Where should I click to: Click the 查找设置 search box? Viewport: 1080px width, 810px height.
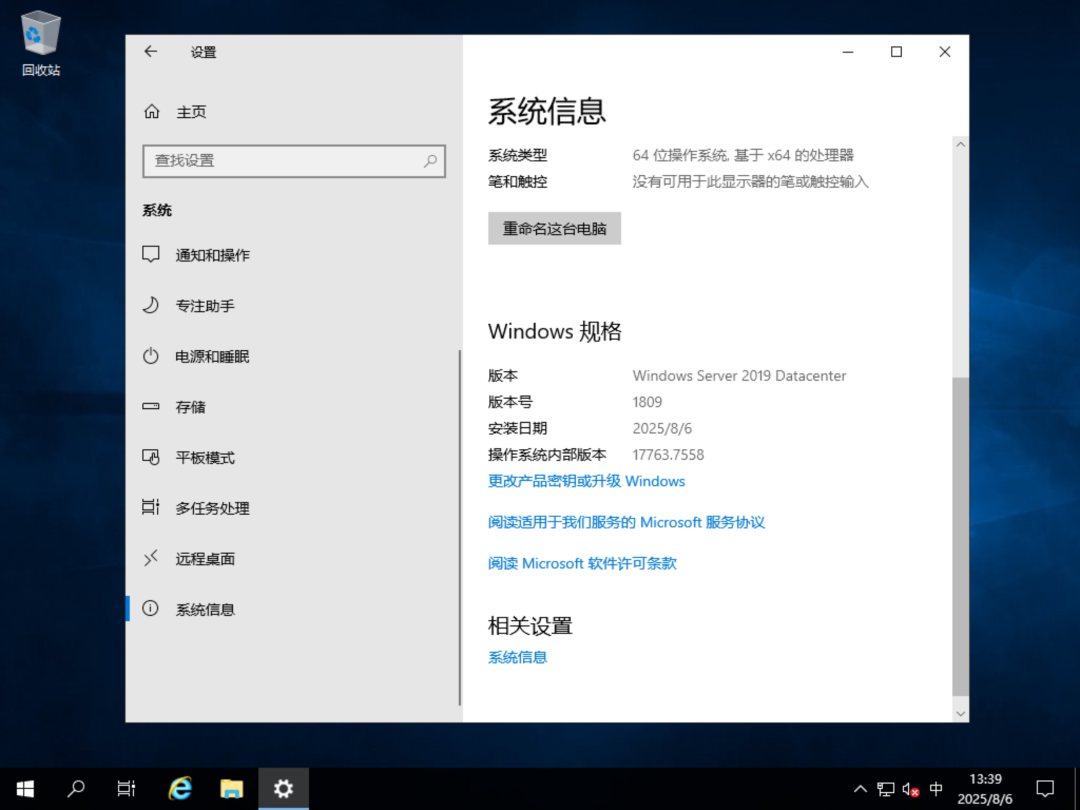(x=294, y=161)
